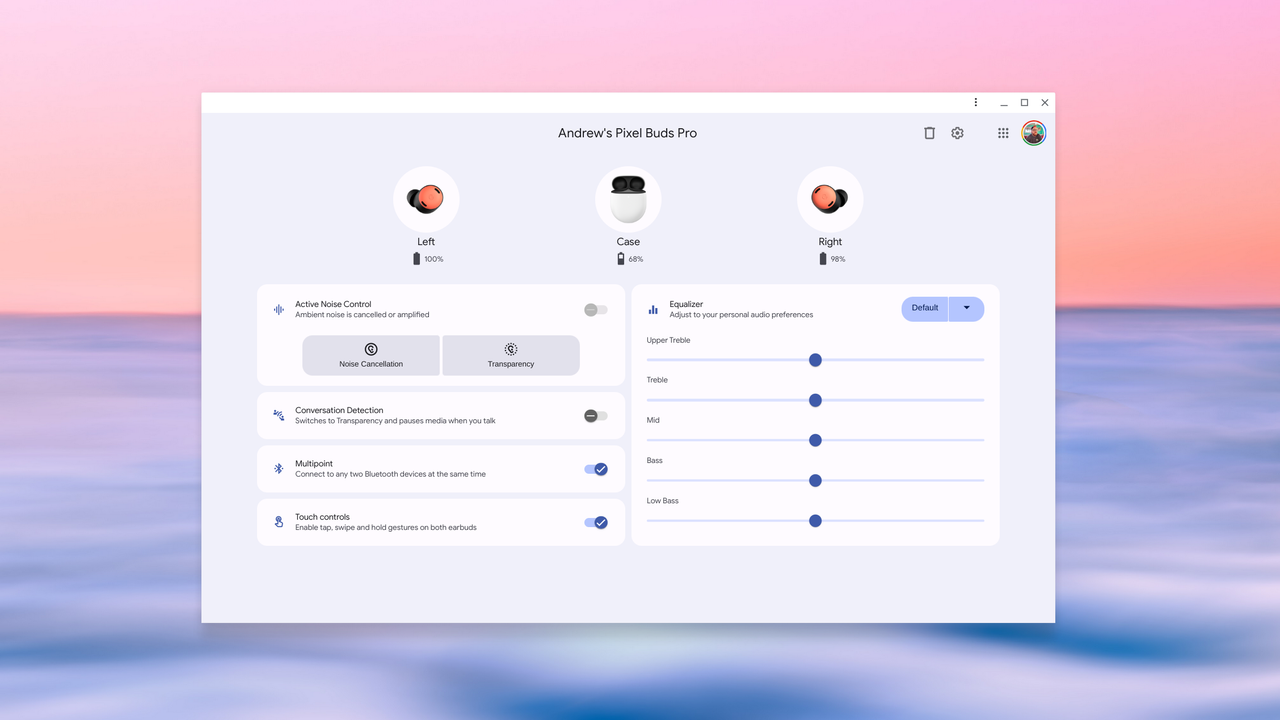This screenshot has height=720, width=1280.
Task: Click the Upper Treble slider handle
Action: [x=815, y=360]
